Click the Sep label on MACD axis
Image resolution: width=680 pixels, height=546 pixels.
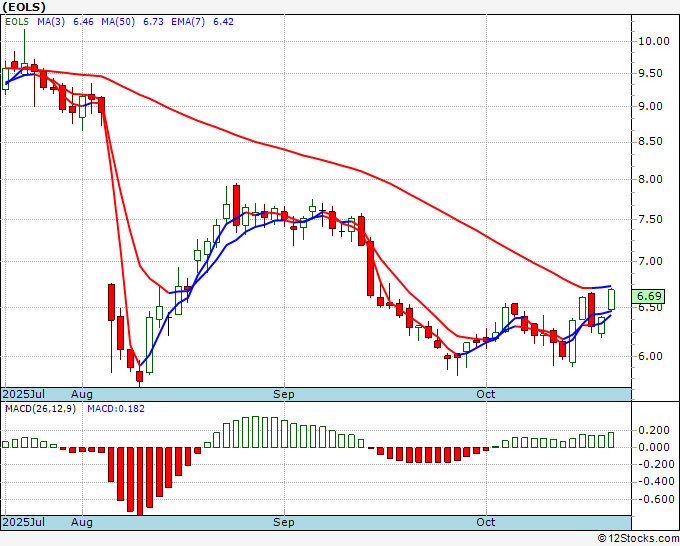[284, 522]
